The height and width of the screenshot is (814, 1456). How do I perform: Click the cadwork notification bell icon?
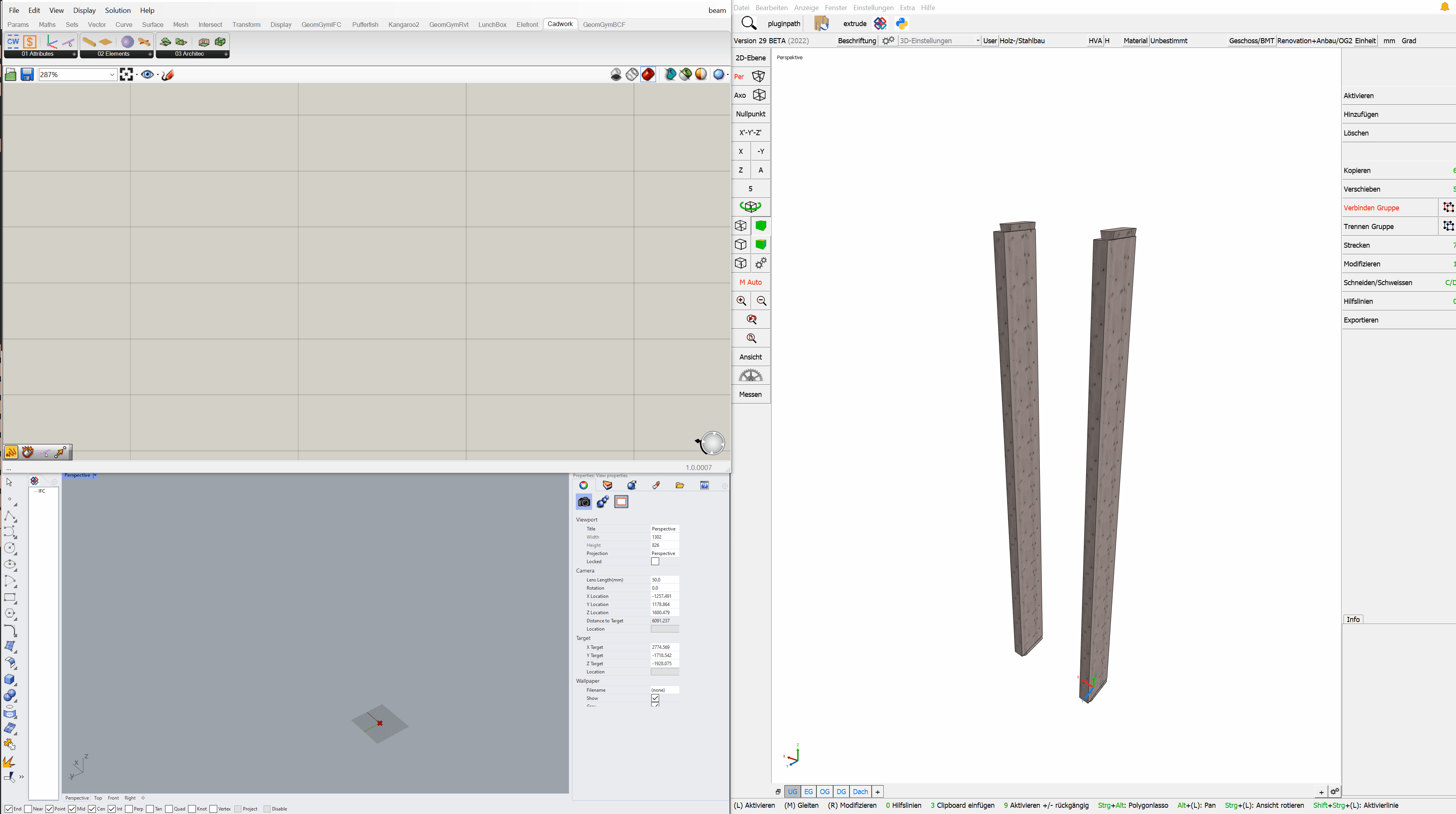pyautogui.click(x=1444, y=7)
